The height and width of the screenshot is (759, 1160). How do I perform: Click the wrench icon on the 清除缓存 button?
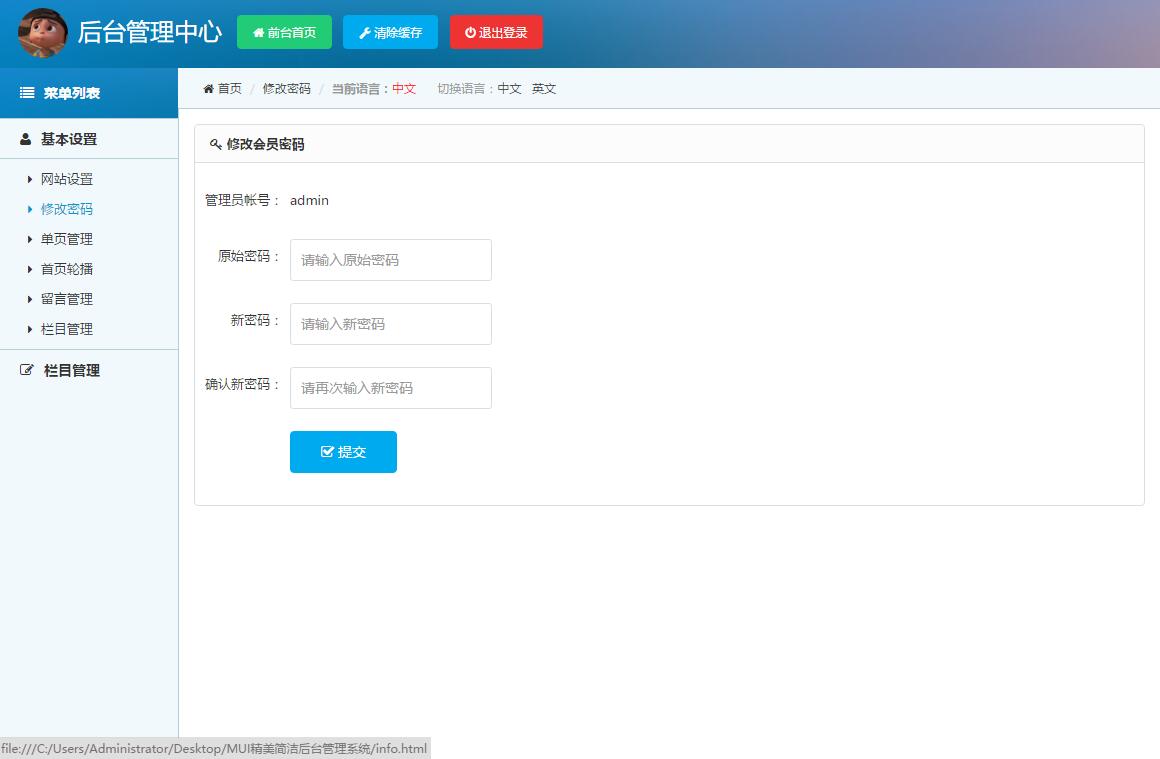[x=363, y=31]
